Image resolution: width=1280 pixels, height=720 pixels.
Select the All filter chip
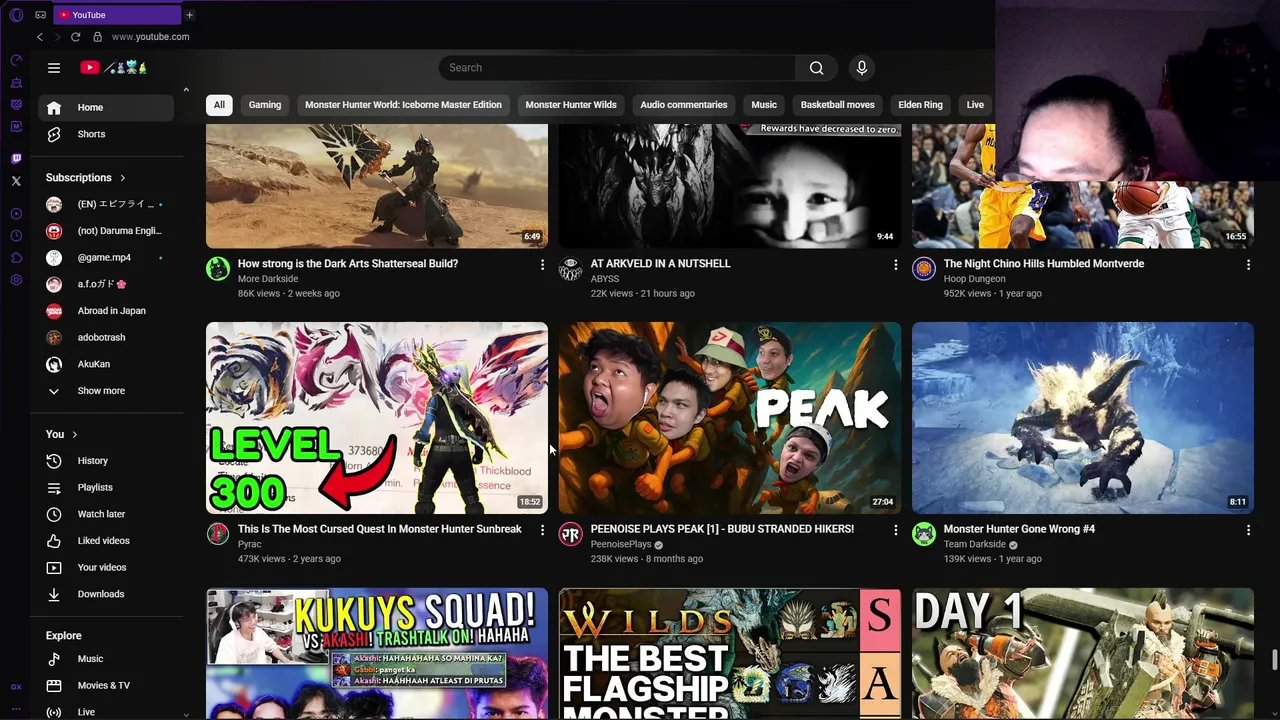[x=219, y=105]
